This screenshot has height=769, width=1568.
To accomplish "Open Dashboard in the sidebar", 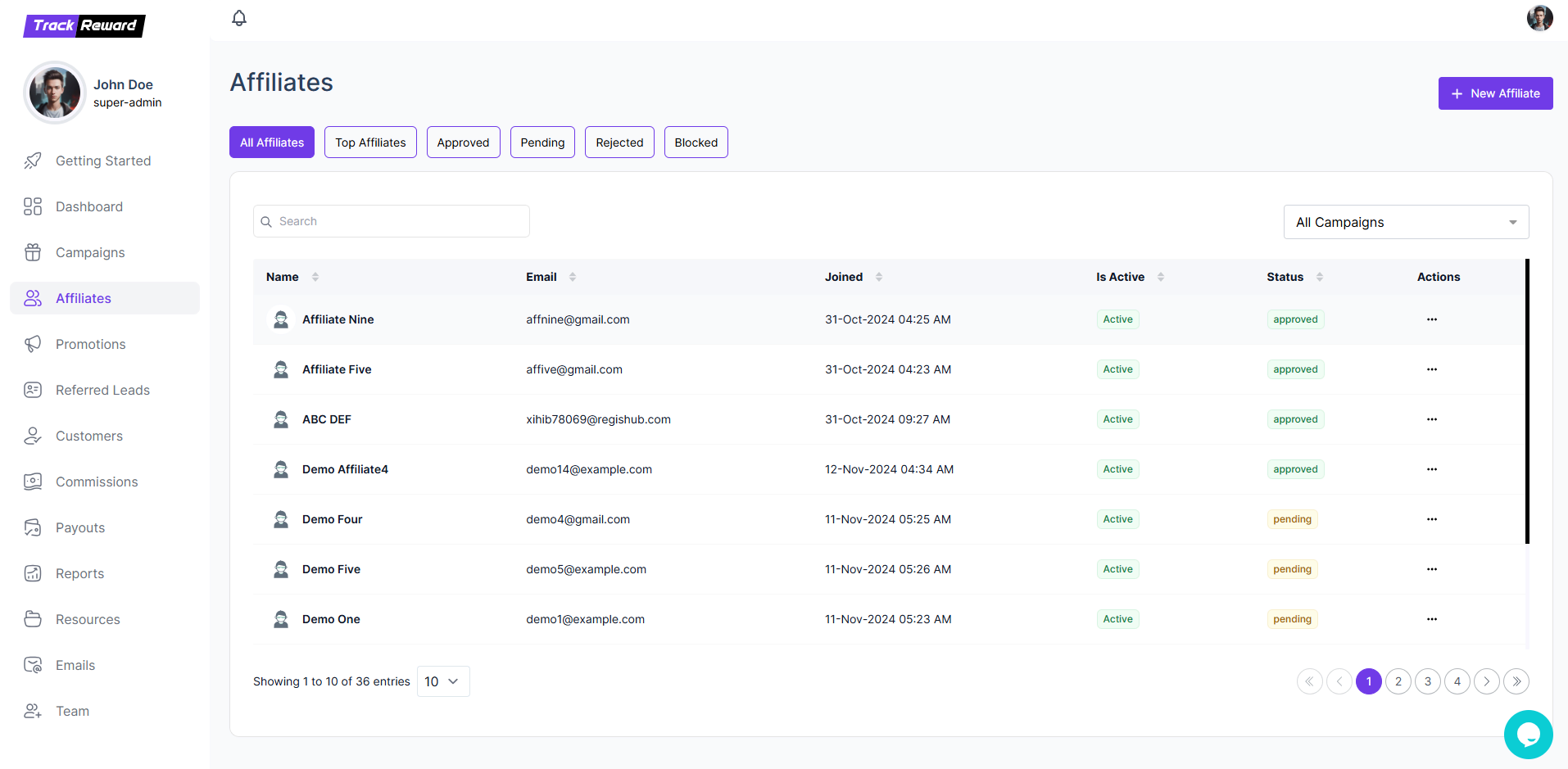I will click(104, 206).
